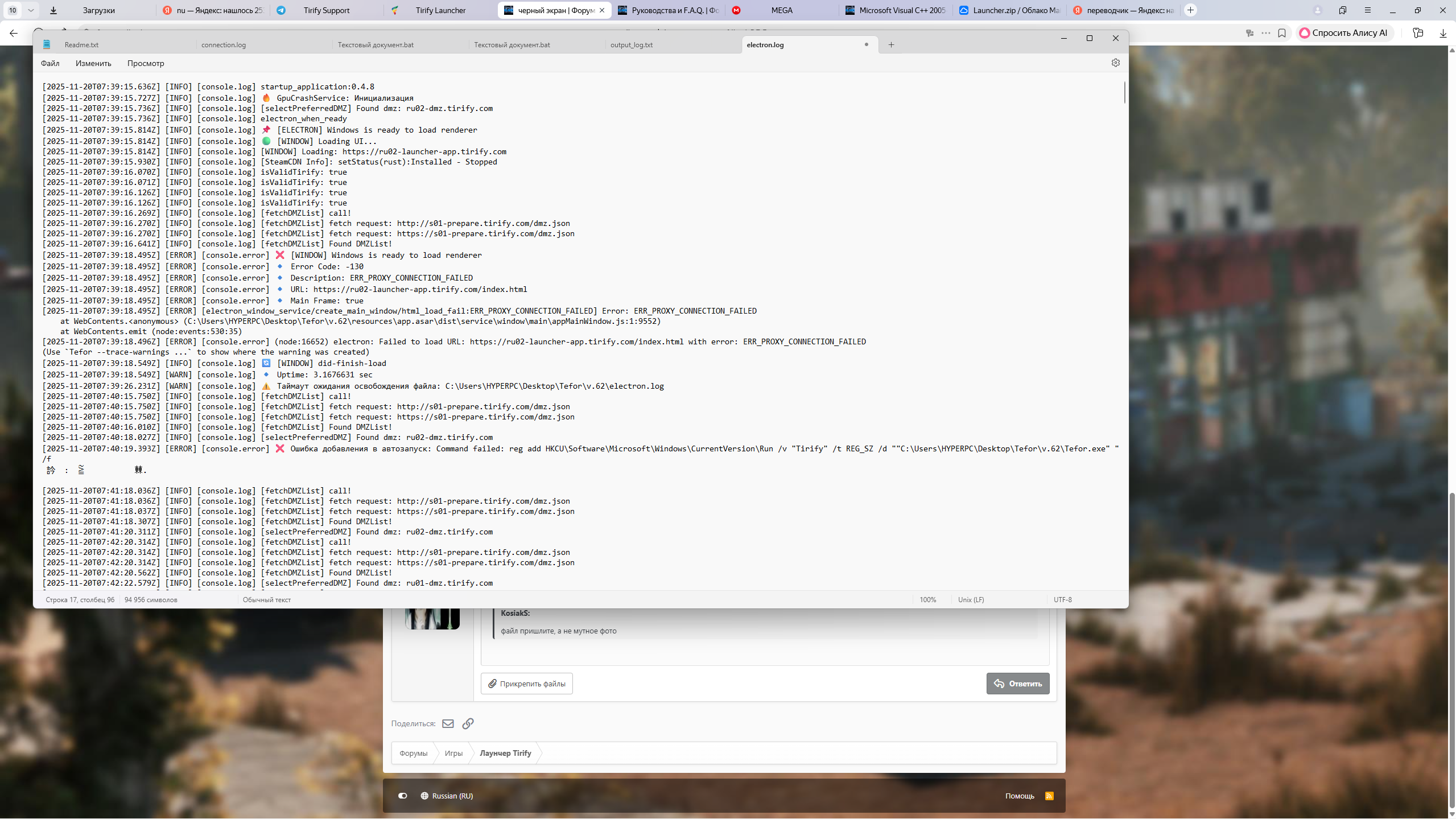The width and height of the screenshot is (1456, 819).
Task: Open Notepad settings gear
Action: pyautogui.click(x=1115, y=63)
